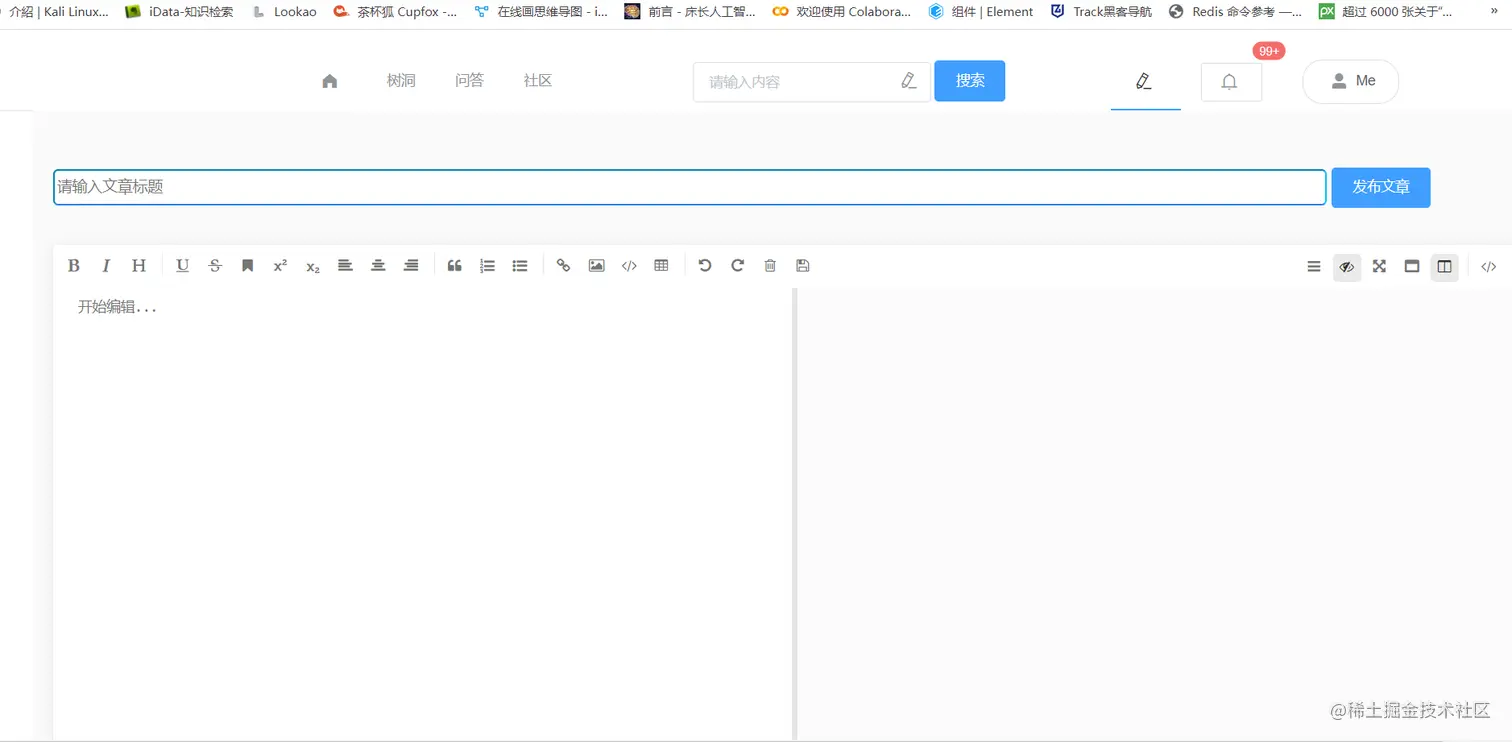
Task: Open the iData-知识检索 bookmark
Action: tap(180, 12)
